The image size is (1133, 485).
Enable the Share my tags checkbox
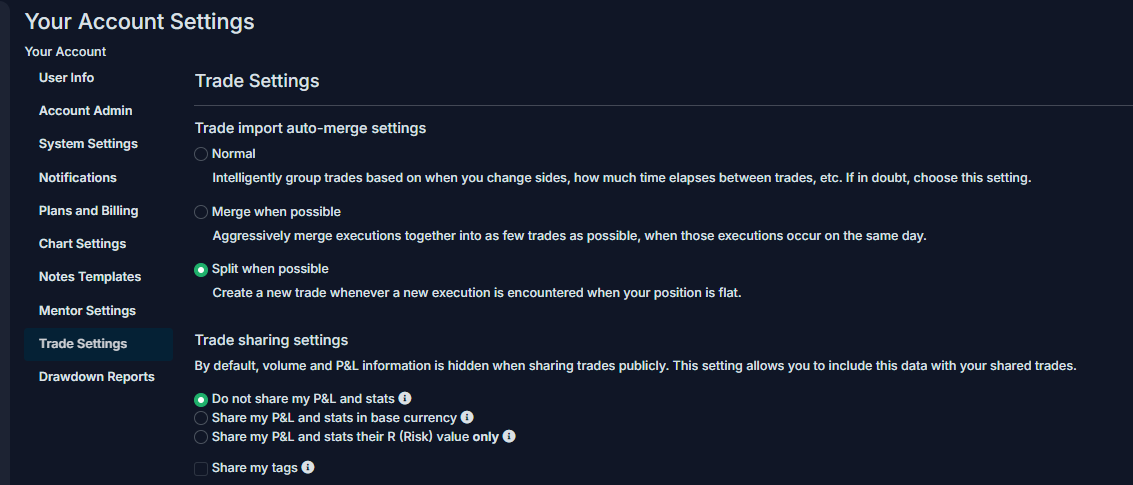(x=201, y=469)
